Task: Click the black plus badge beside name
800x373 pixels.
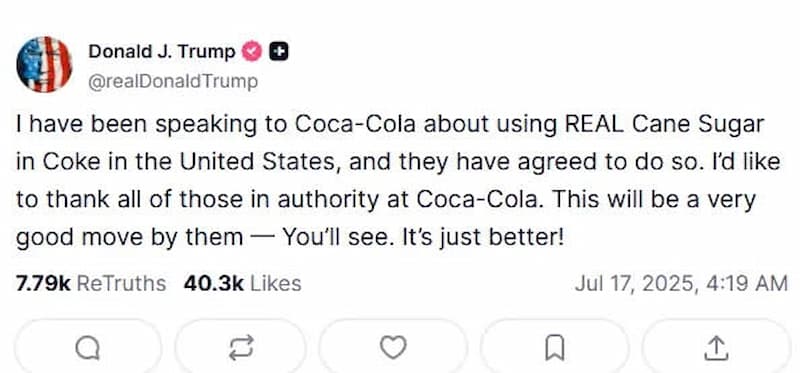Action: point(279,52)
